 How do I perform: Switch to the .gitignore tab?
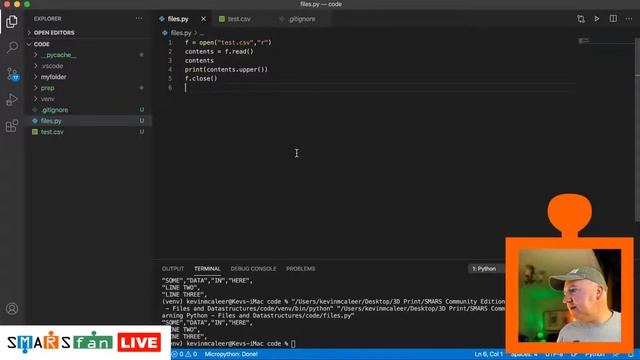click(302, 19)
